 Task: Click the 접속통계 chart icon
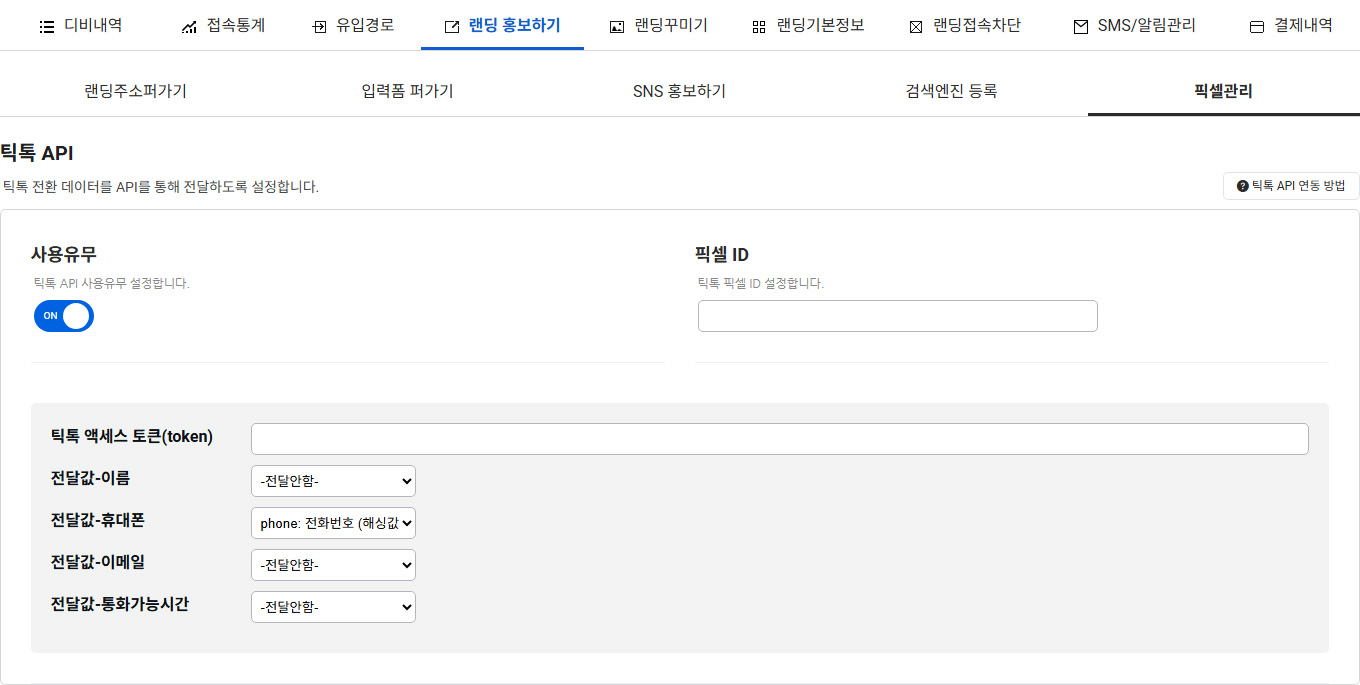[189, 27]
